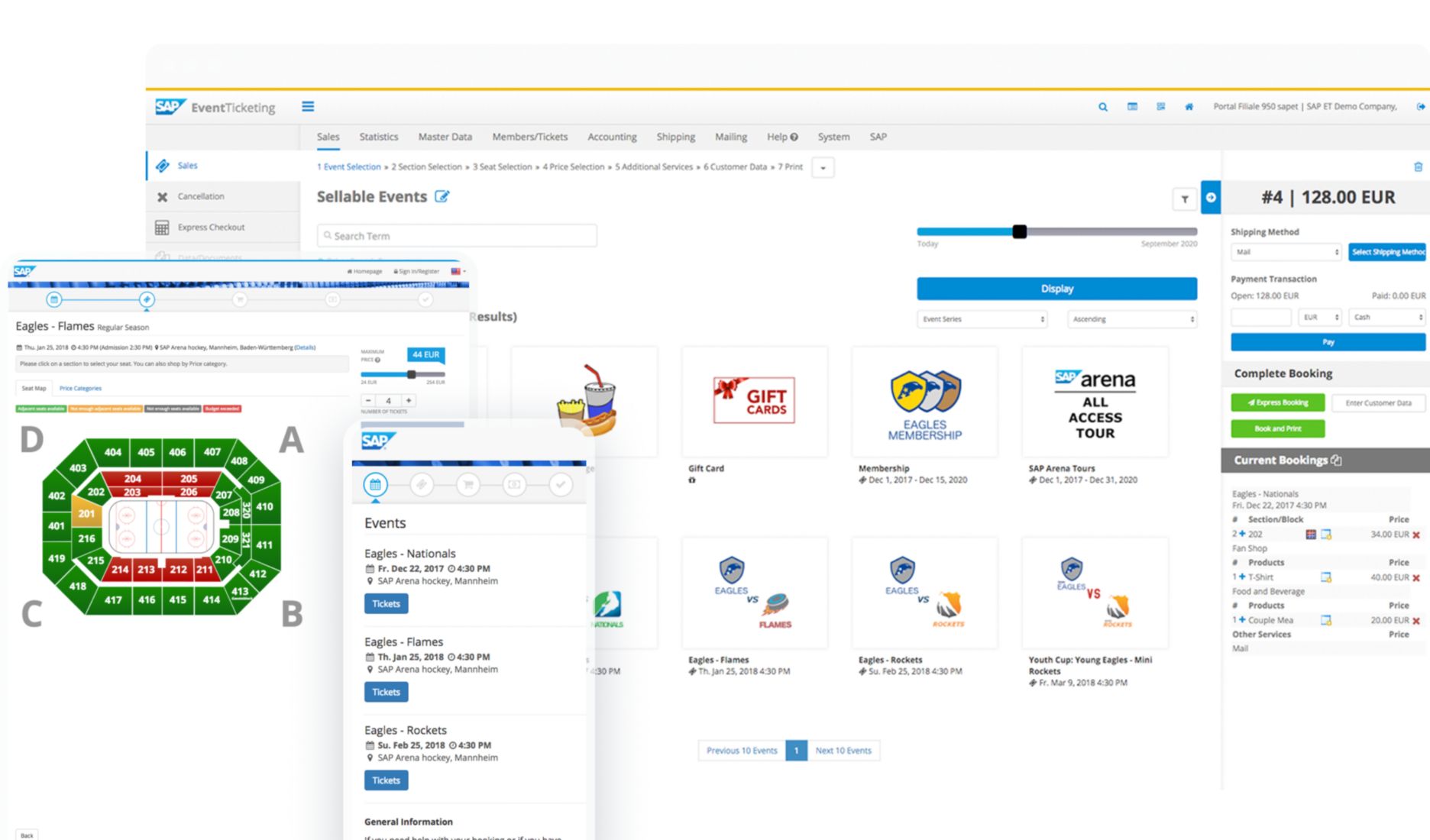This screenshot has height=840, width=1430.
Task: Select Cancellation via the X icon in sidebar
Action: pos(163,196)
